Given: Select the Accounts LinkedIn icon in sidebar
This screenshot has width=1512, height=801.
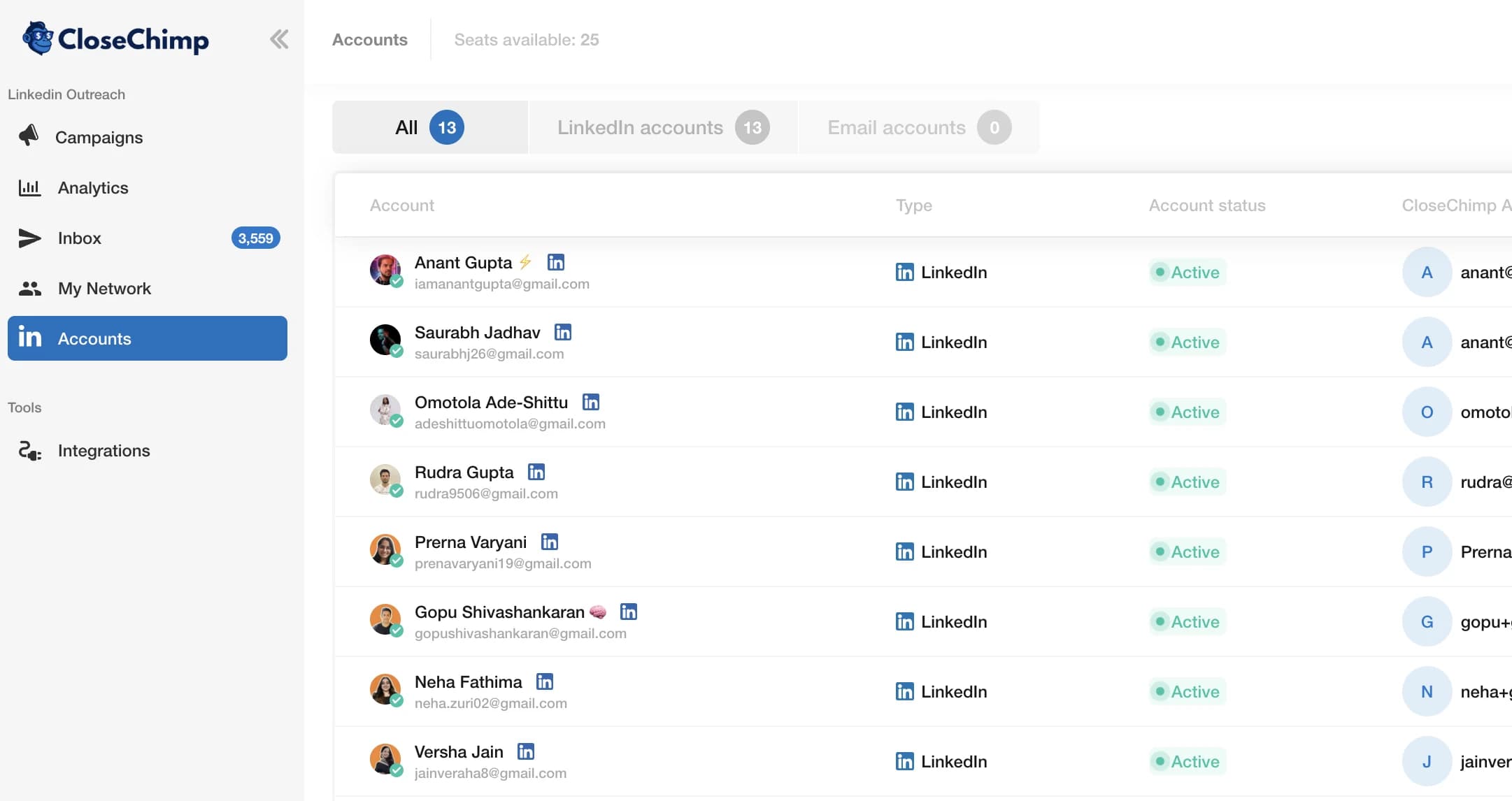Looking at the screenshot, I should [x=31, y=338].
